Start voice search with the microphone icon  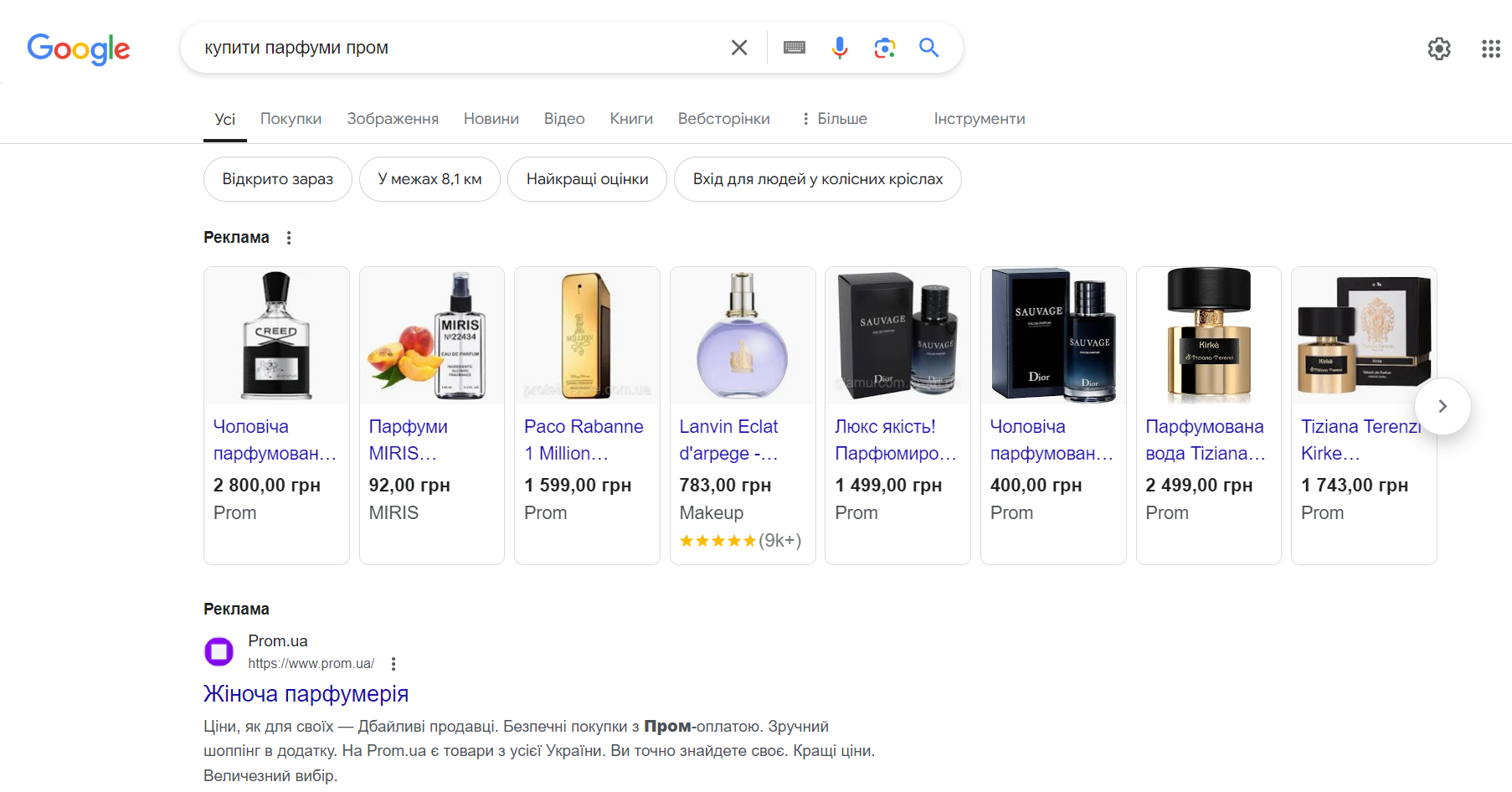pos(839,48)
